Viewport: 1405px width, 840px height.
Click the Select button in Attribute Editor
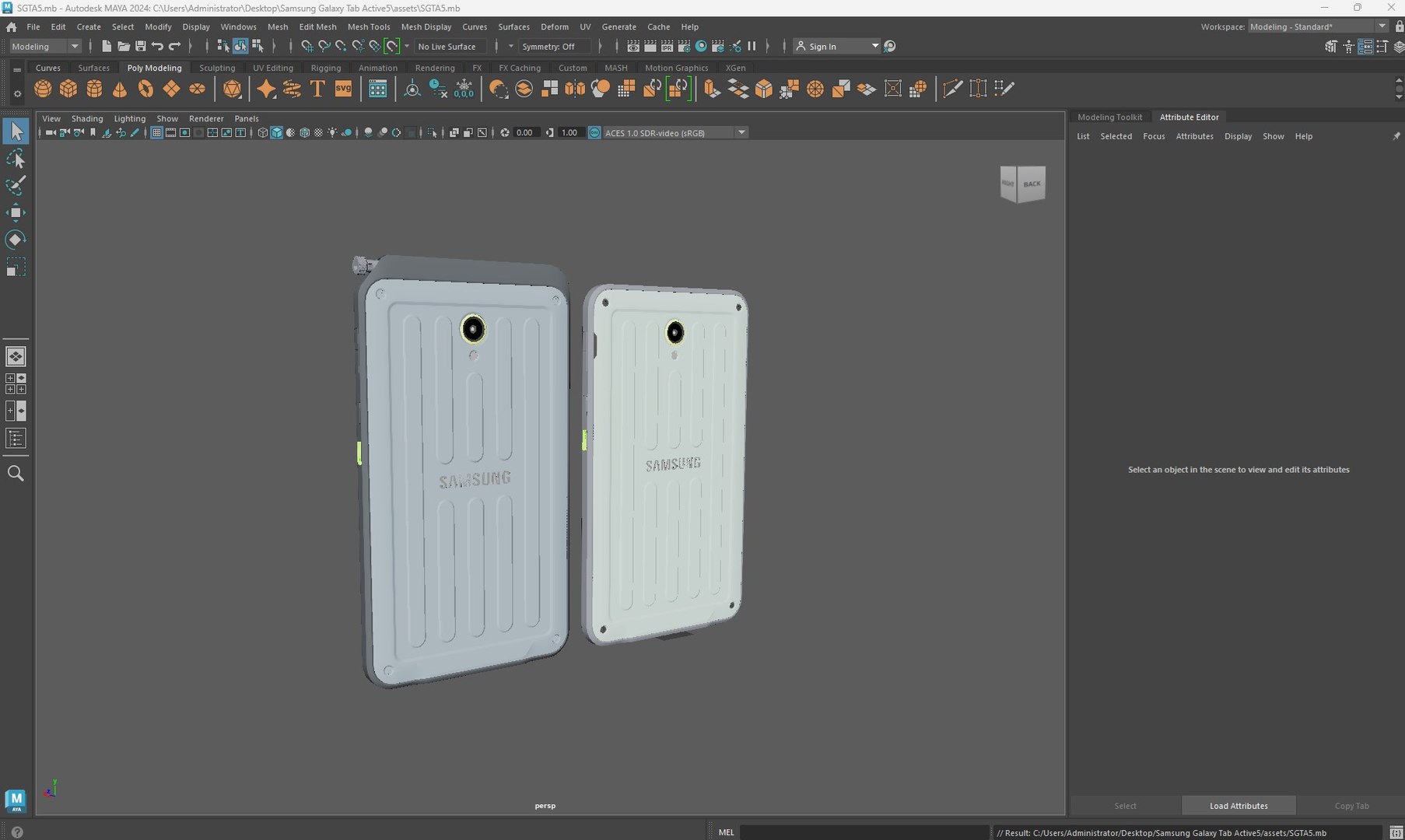(x=1125, y=806)
